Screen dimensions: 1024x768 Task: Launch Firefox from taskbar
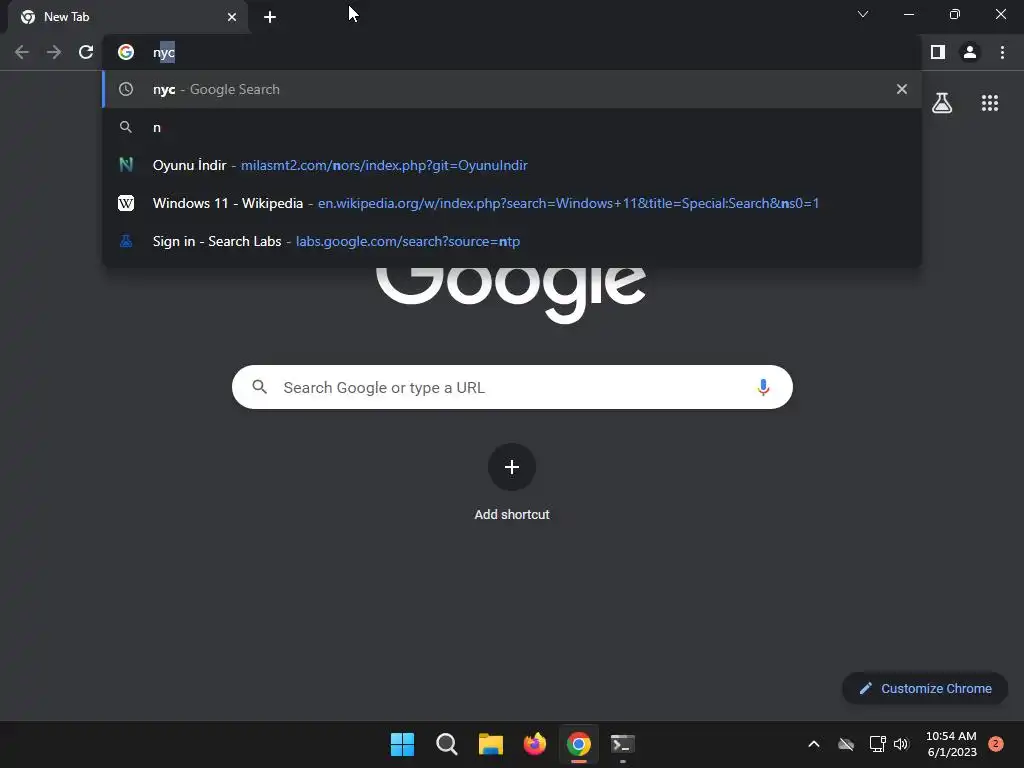pos(535,744)
